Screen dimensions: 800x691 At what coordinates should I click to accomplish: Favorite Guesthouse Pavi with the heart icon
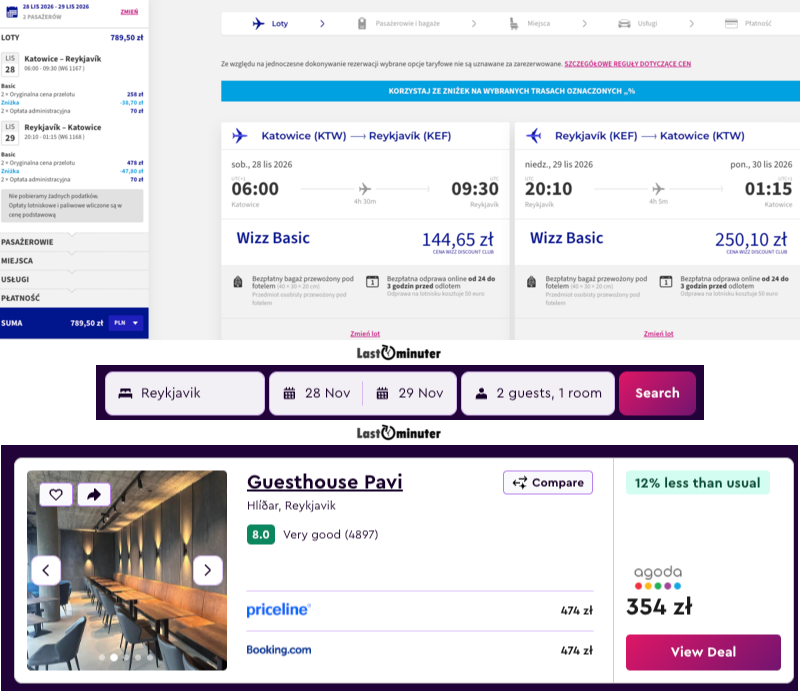click(56, 495)
